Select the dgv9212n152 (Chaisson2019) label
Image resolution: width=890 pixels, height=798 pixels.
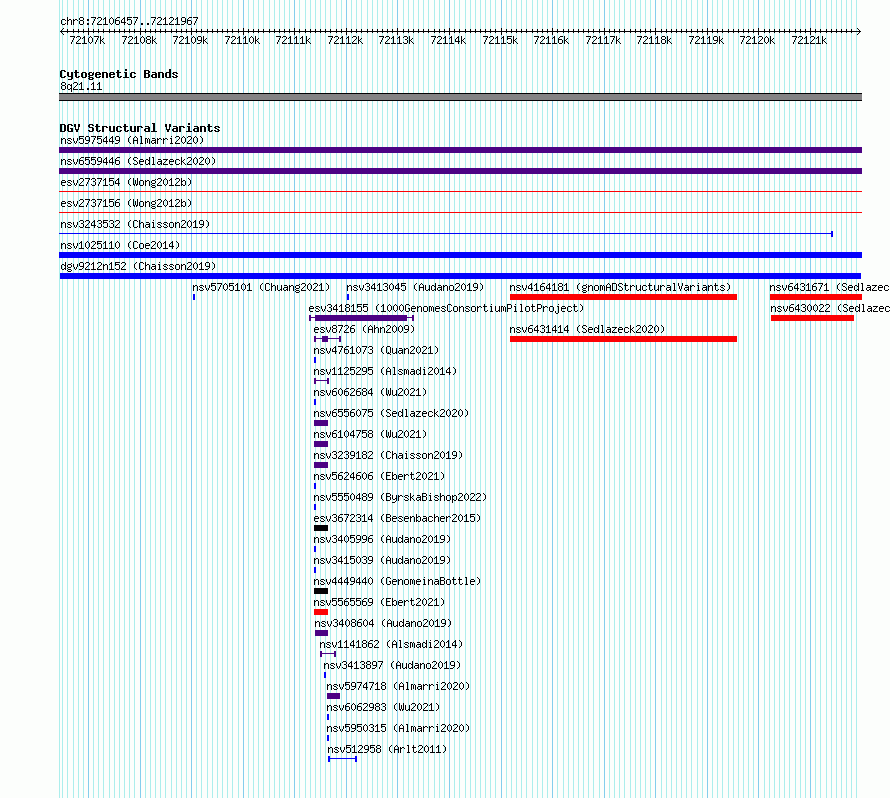[138, 266]
